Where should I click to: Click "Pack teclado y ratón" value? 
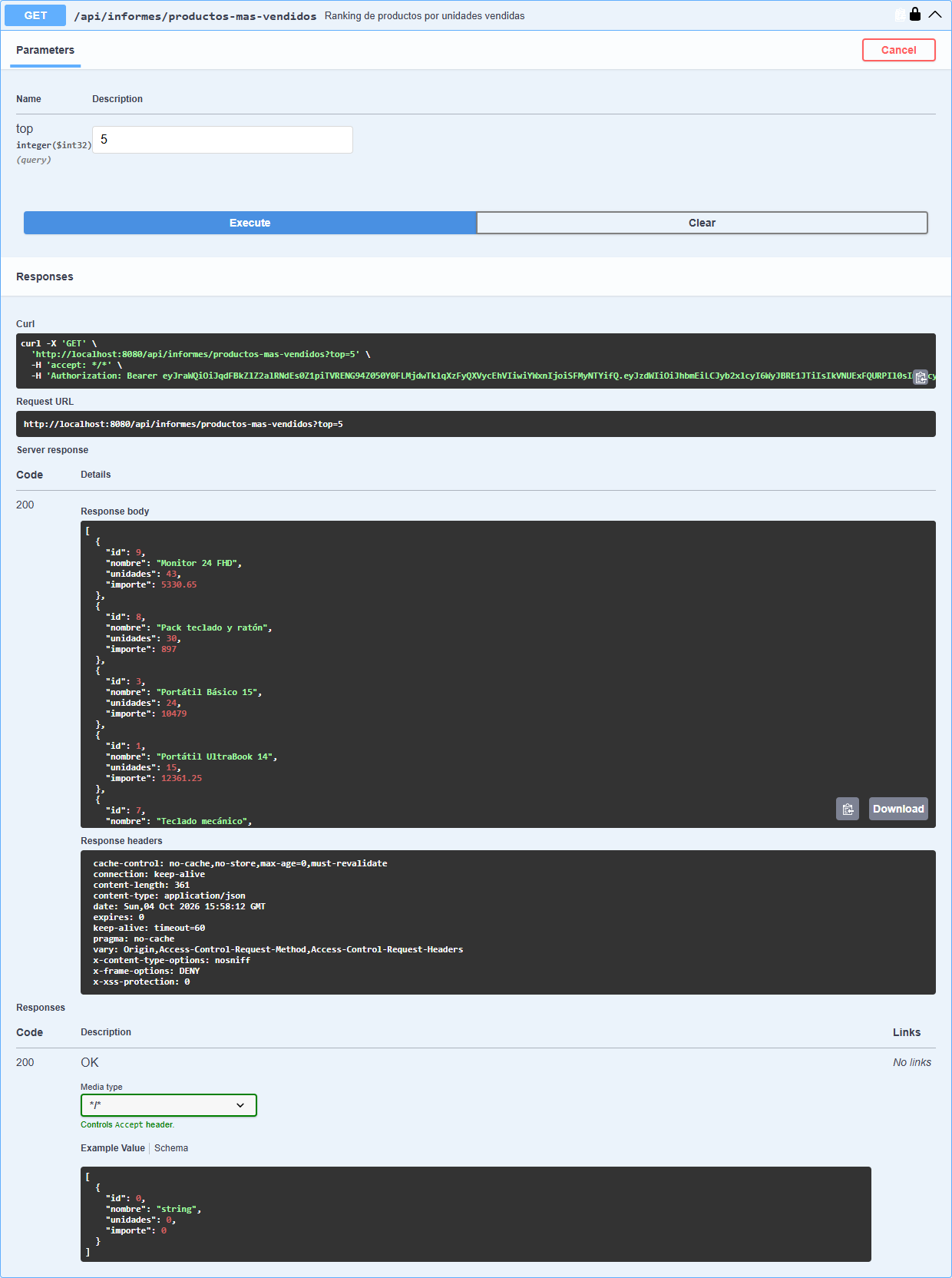[x=212, y=627]
